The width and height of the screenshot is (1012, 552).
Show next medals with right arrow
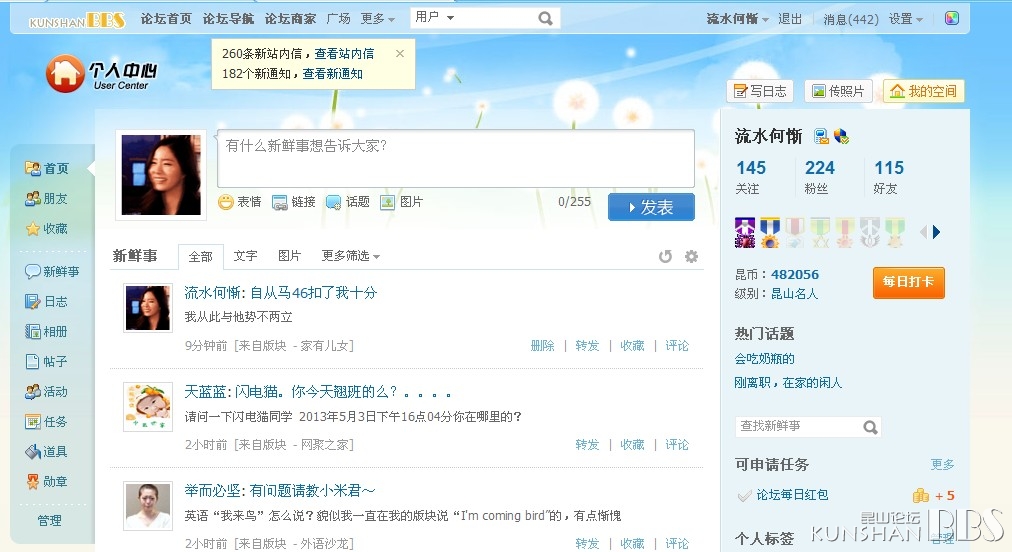pos(936,232)
